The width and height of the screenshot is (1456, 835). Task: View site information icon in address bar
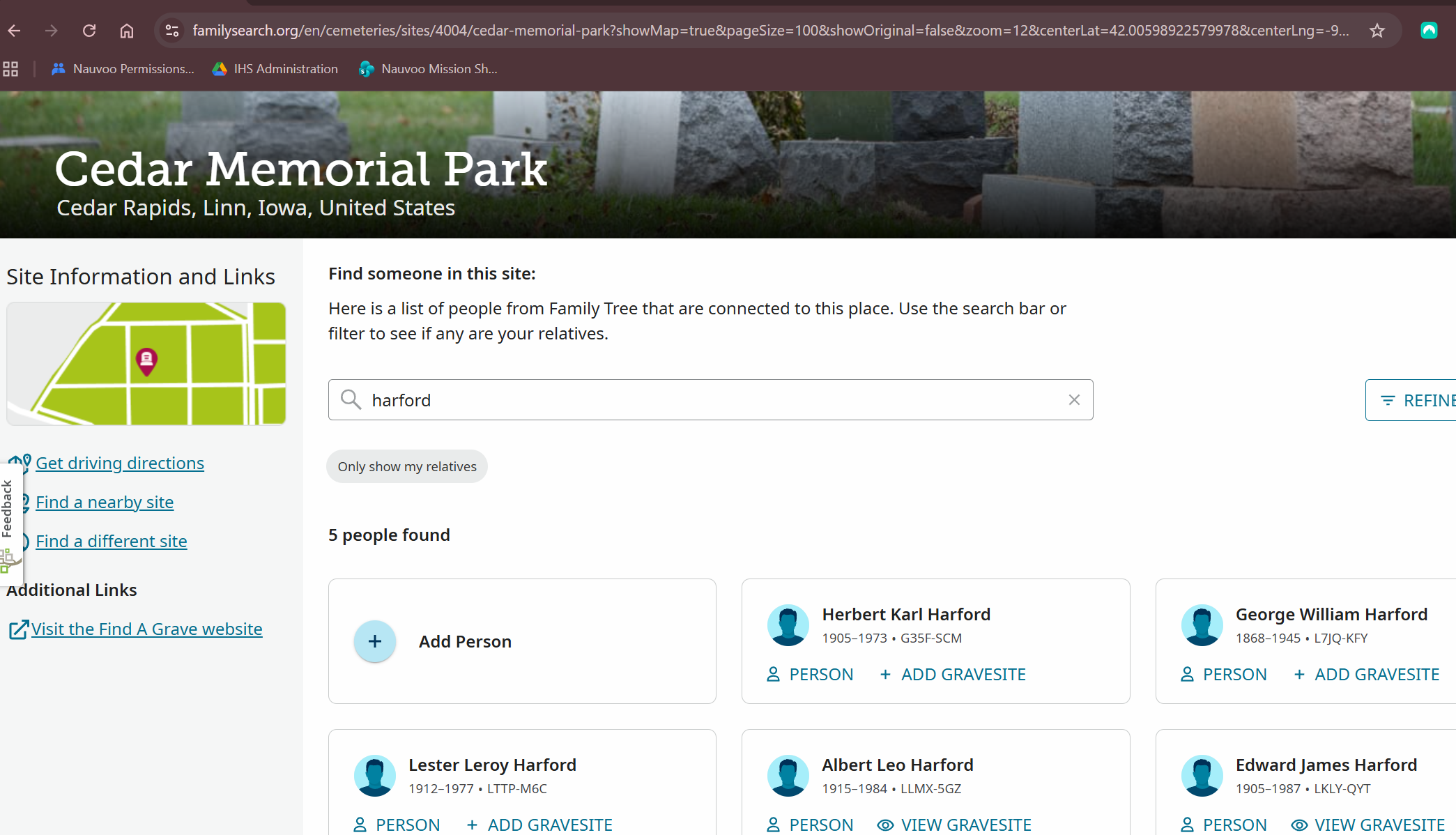click(172, 31)
